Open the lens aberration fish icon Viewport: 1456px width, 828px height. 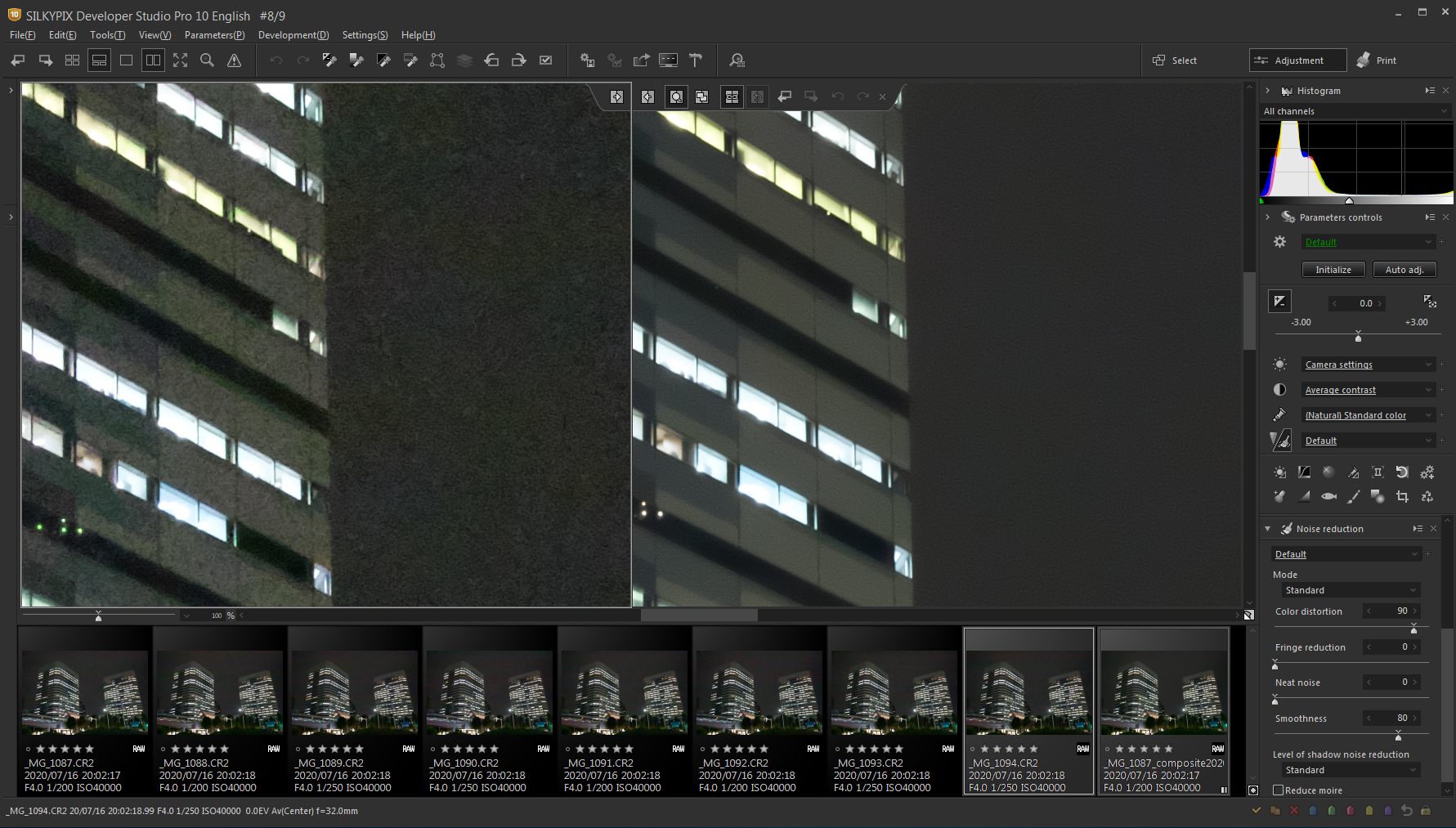(x=1328, y=496)
